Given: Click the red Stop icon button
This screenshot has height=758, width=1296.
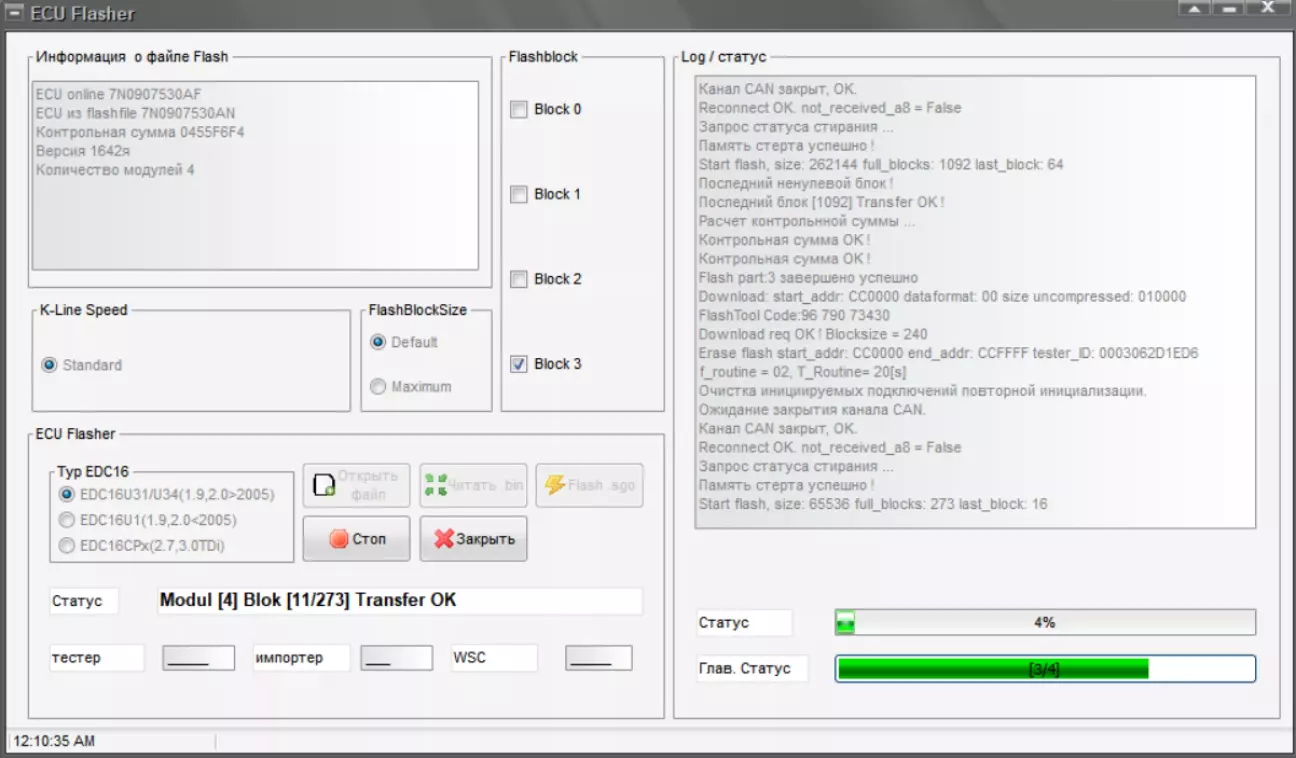Looking at the screenshot, I should click(339, 539).
